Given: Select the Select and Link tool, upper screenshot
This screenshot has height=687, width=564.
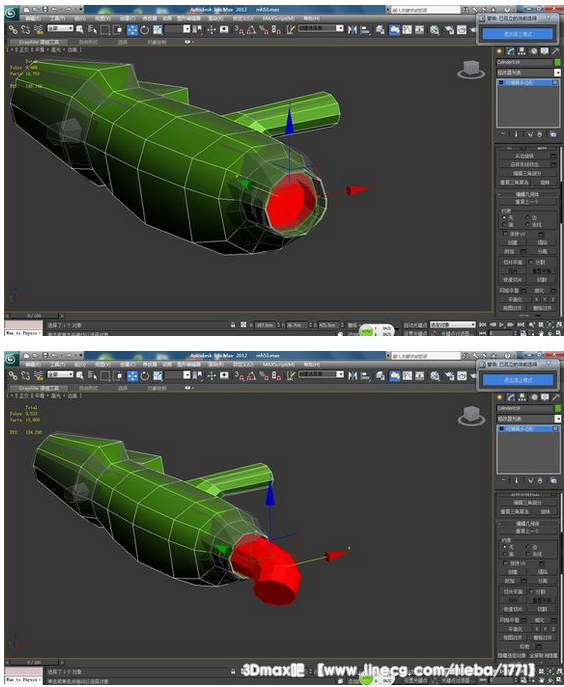Looking at the screenshot, I should 13,29.
